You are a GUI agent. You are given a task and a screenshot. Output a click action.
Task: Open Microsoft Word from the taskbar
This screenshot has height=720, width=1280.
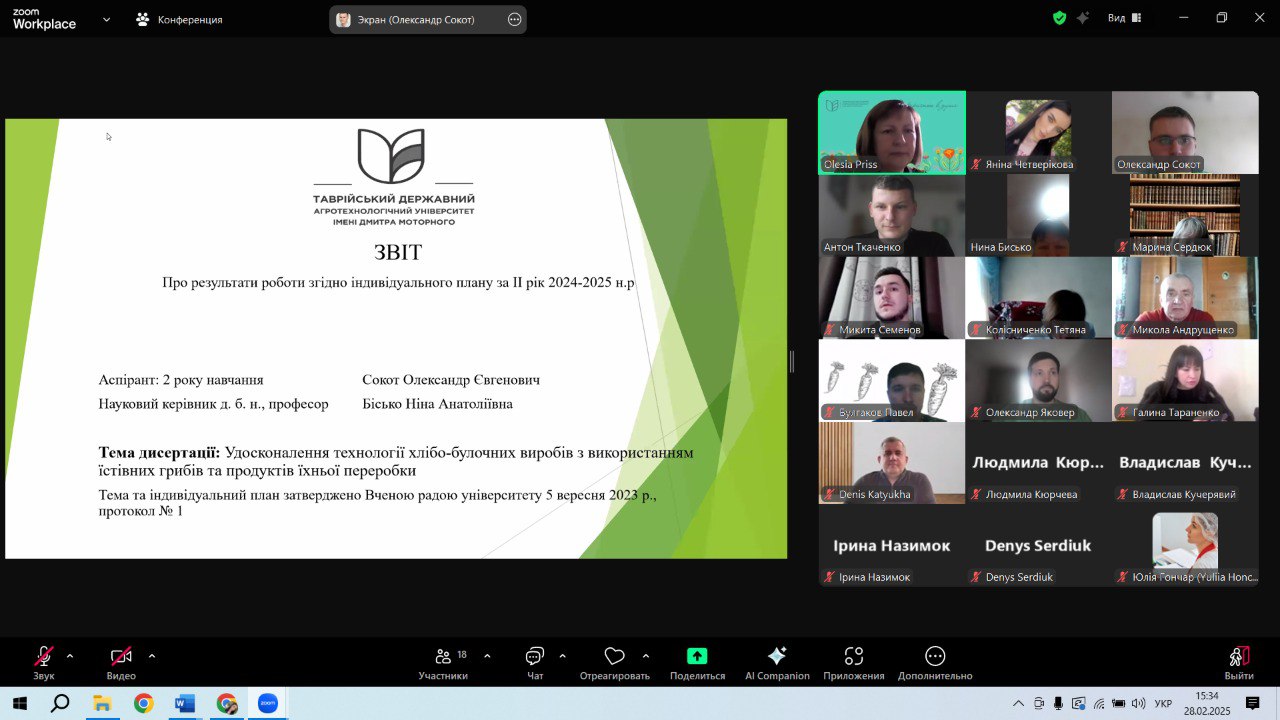185,704
